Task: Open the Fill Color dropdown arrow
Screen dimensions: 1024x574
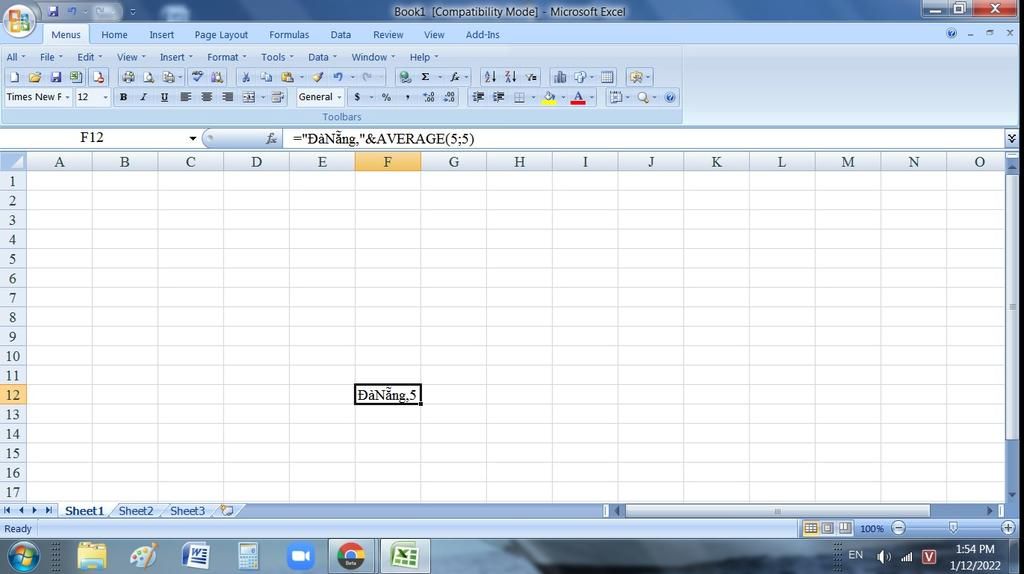Action: click(x=563, y=97)
